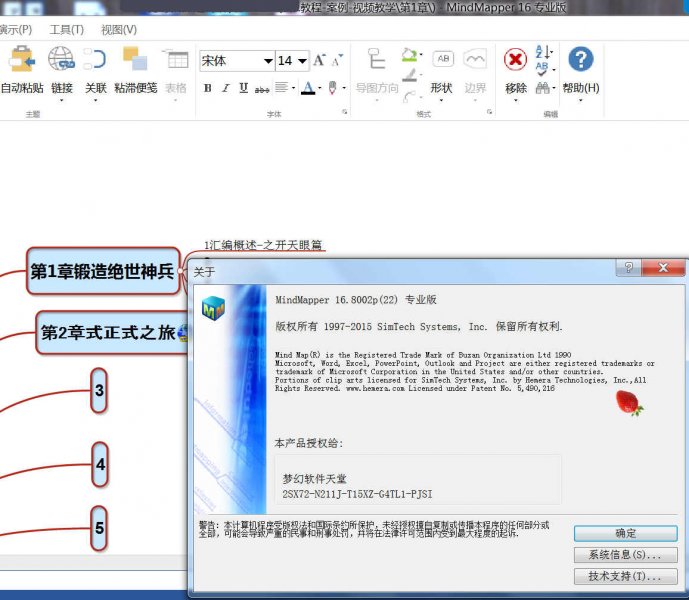This screenshot has width=689, height=600.
Task: Click the binoculars find icon
Action: [x=543, y=88]
